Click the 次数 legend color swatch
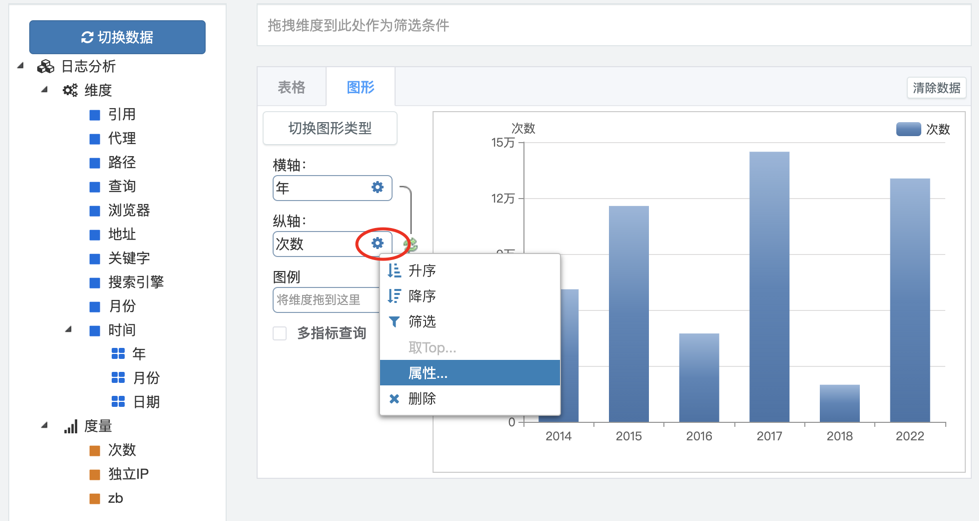The height and width of the screenshot is (521, 979). pos(908,129)
